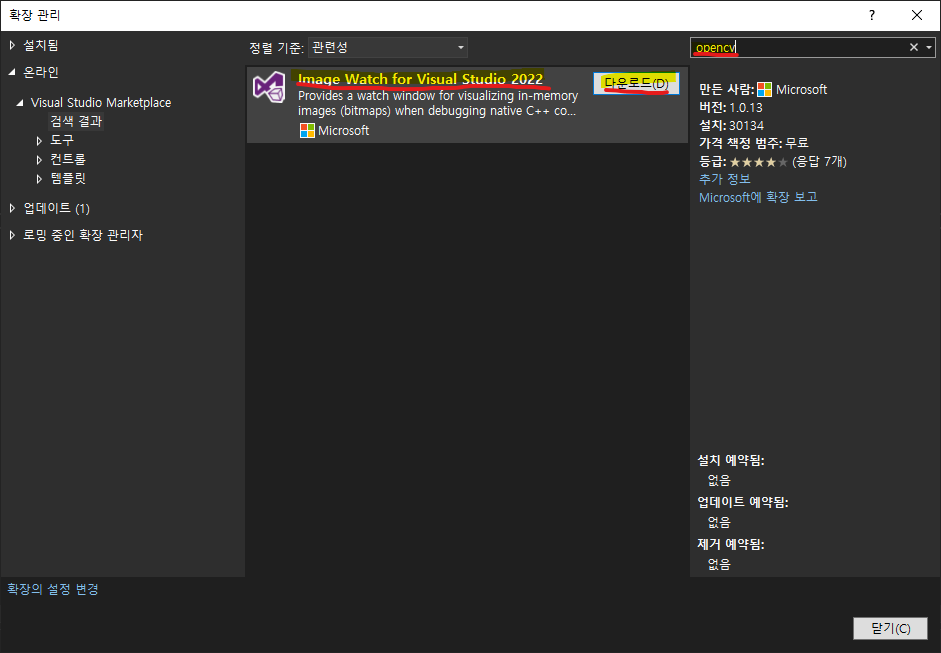Click the 업데이트 예약됨 label

742,502
